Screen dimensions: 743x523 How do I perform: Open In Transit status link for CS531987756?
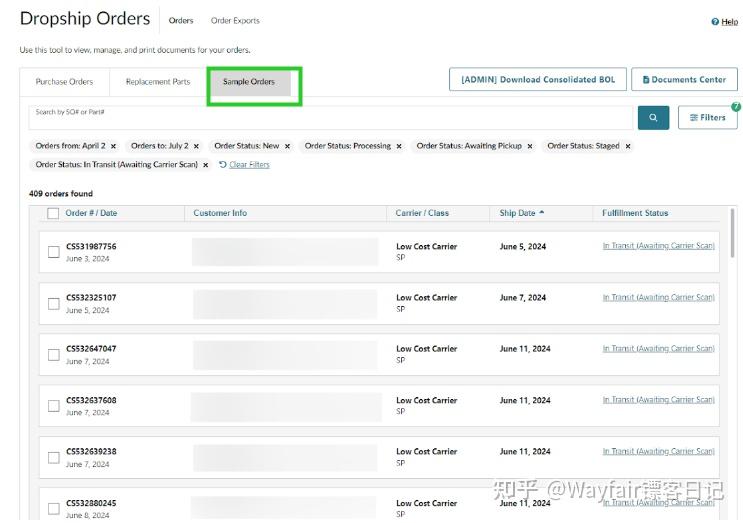[659, 246]
